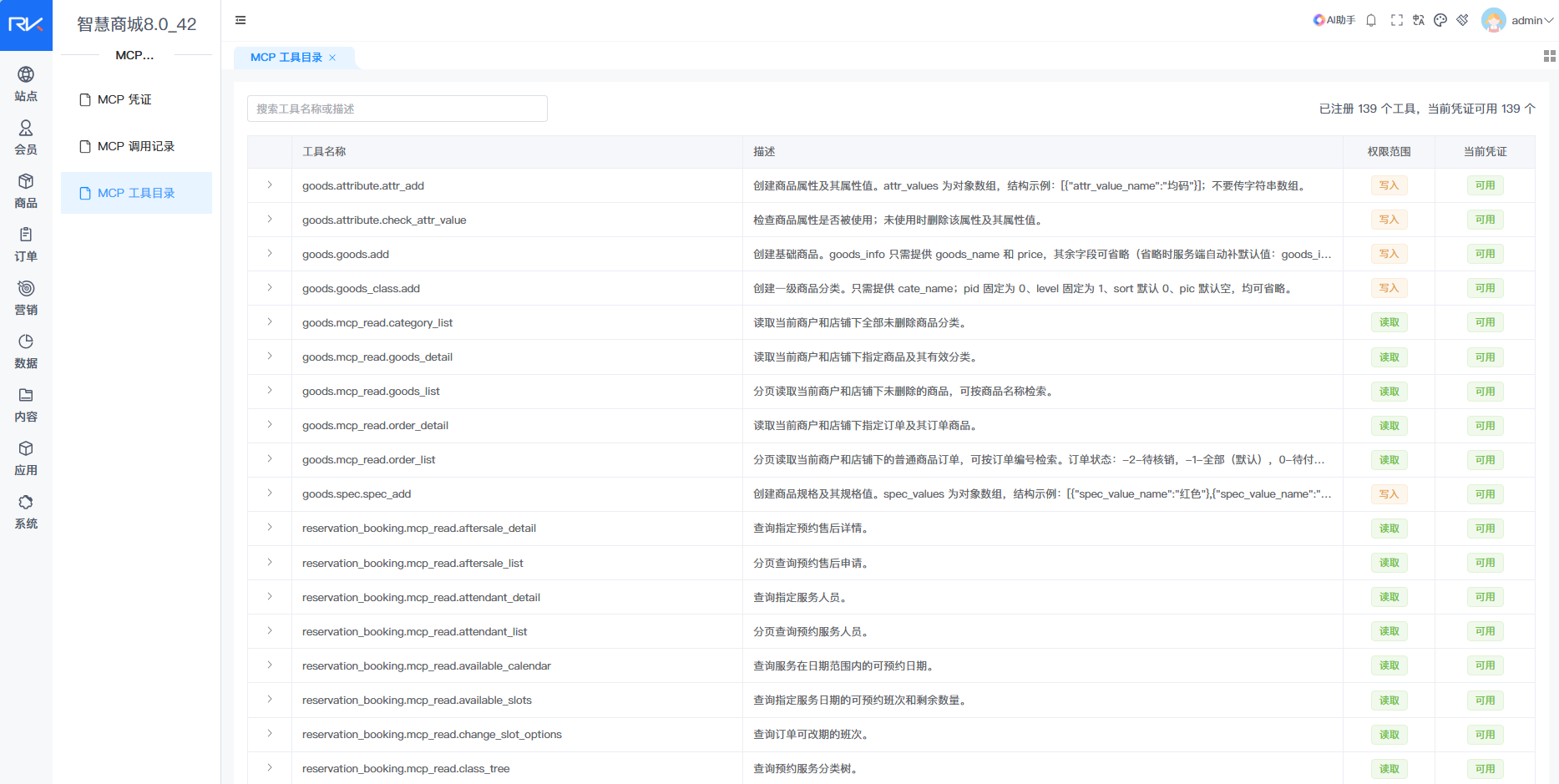Expand row goods.mcp_read.order_list
Screen dimensions: 1559x784
coord(270,458)
